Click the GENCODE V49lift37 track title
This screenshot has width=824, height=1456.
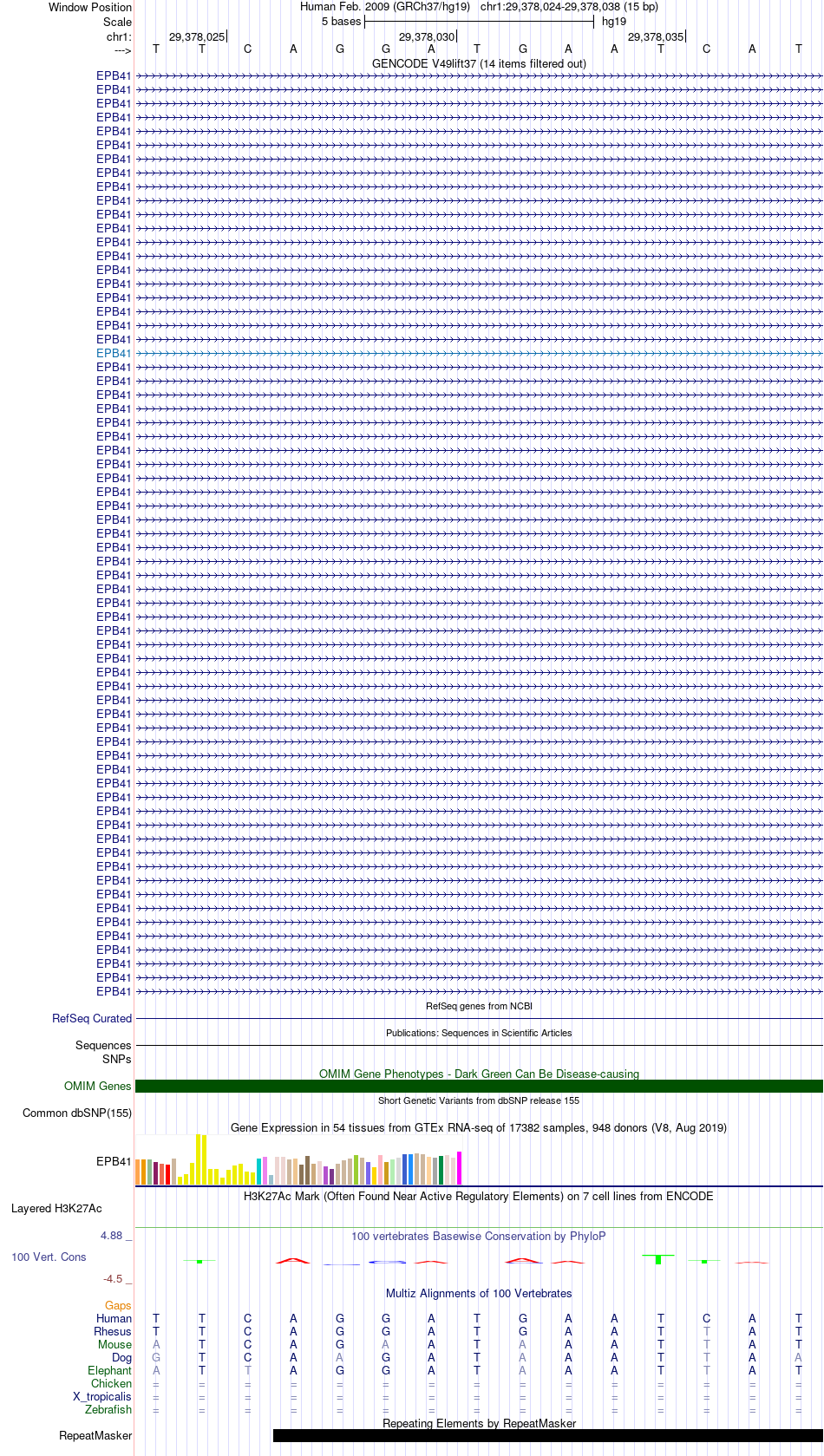point(479,63)
